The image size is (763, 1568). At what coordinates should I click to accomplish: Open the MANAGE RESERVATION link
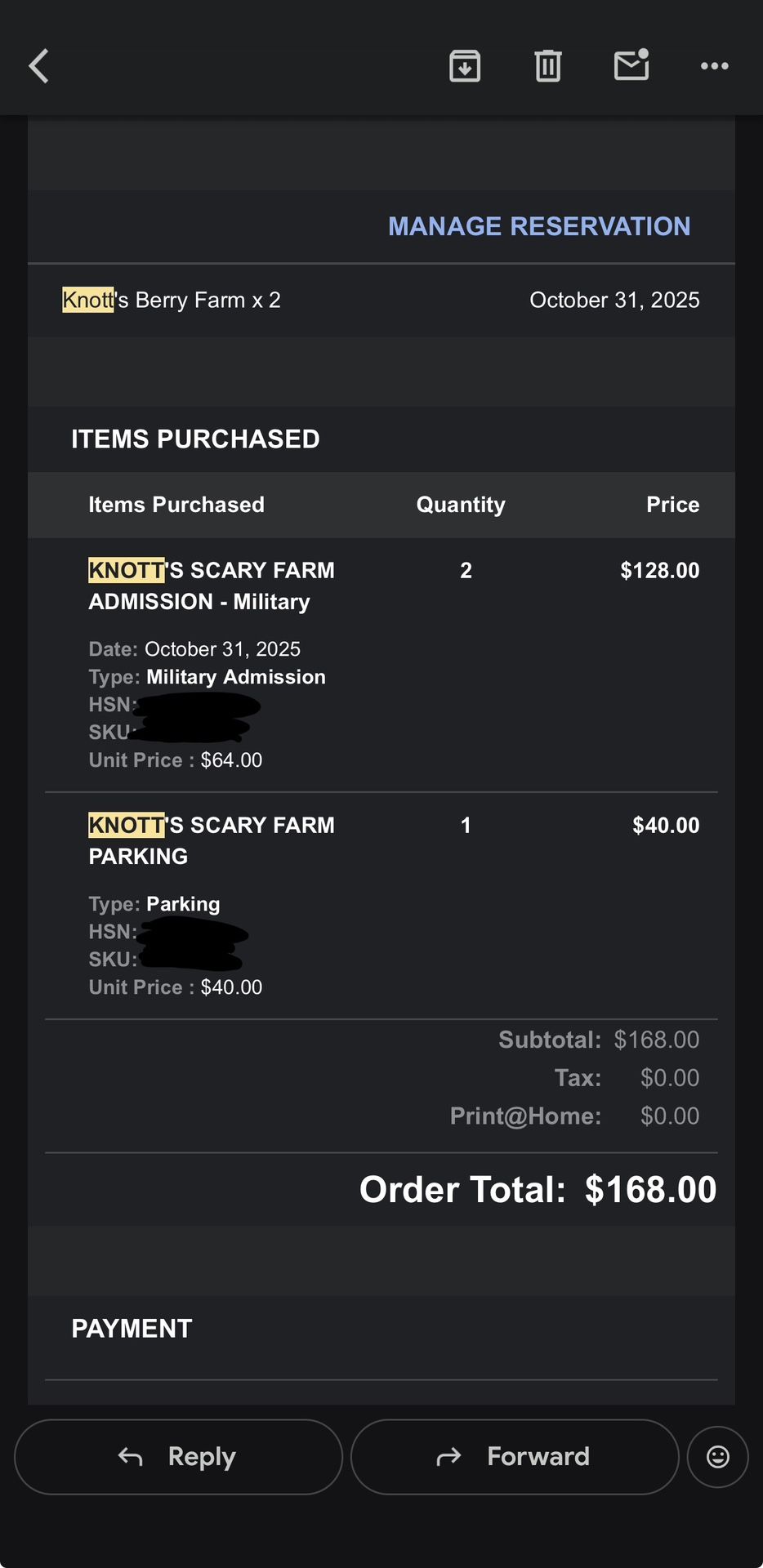(x=539, y=226)
